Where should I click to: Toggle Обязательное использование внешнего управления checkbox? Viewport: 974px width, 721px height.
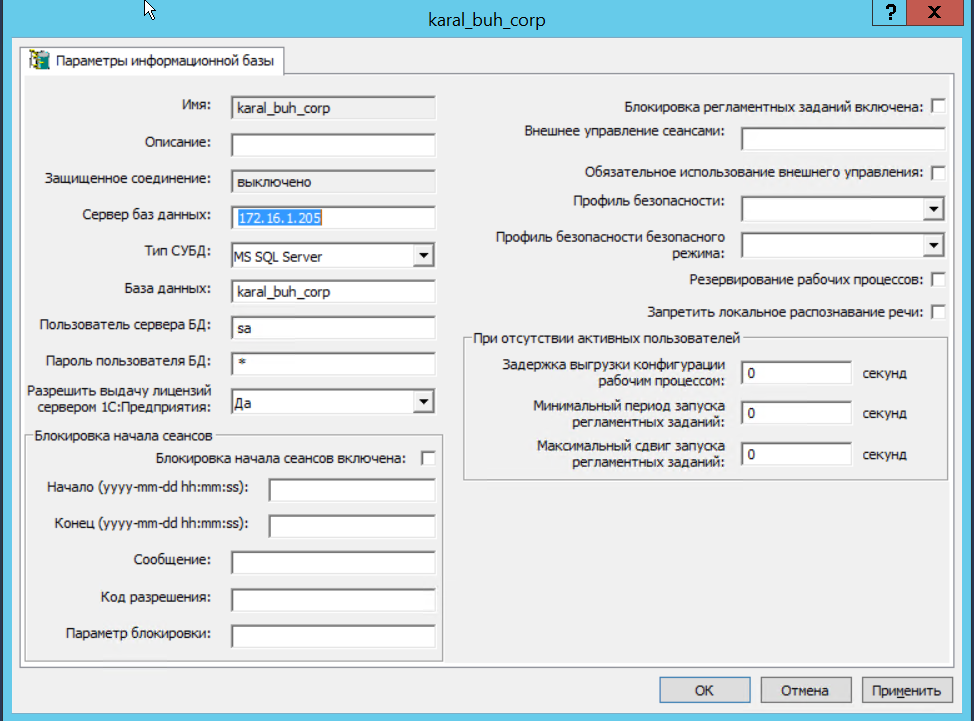click(x=938, y=172)
